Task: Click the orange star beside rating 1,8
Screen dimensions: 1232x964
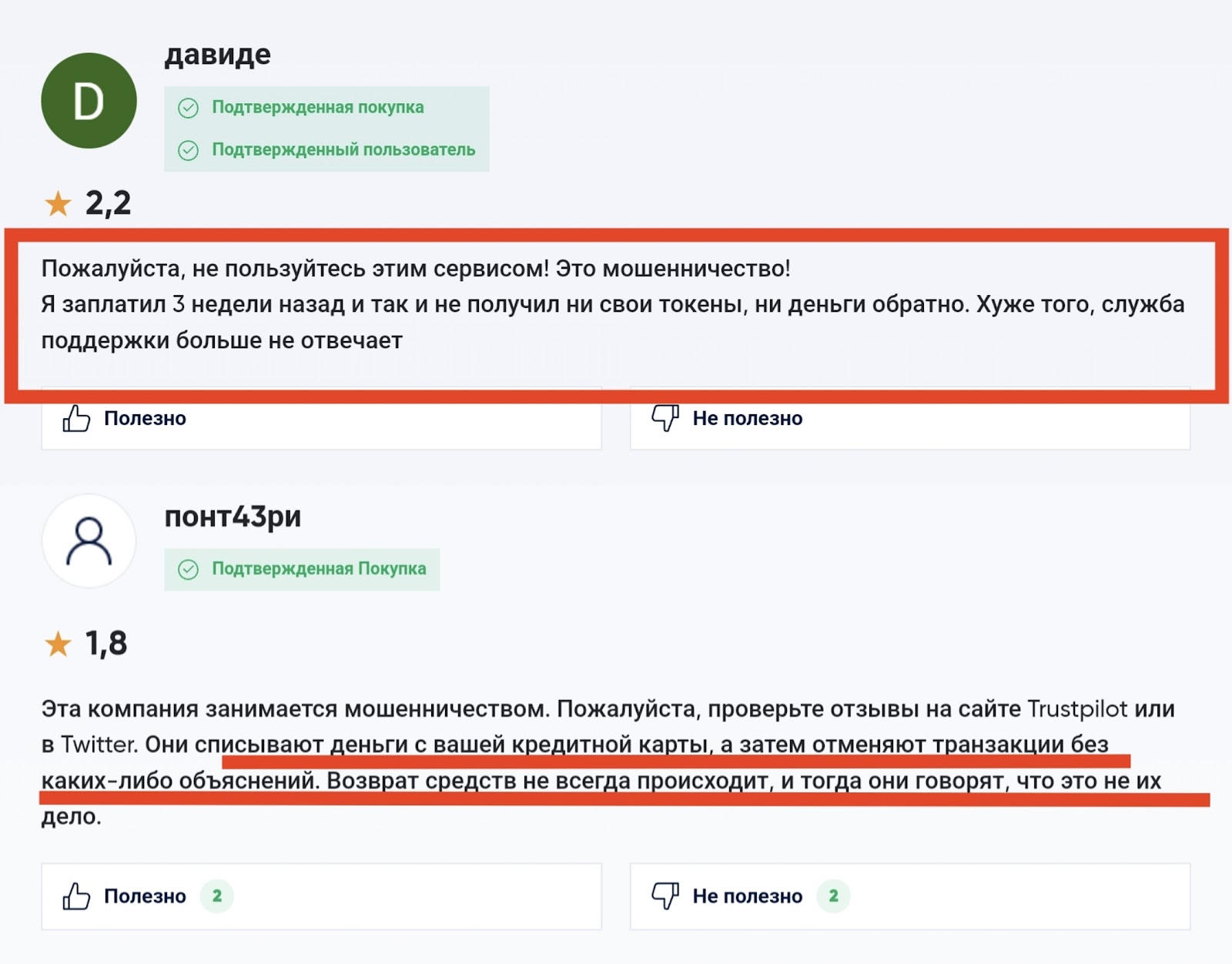Action: click(58, 644)
